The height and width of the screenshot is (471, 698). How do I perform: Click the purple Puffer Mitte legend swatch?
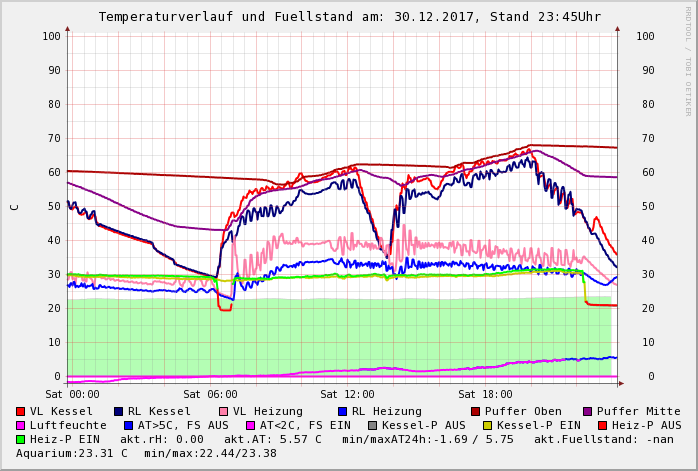[588, 411]
